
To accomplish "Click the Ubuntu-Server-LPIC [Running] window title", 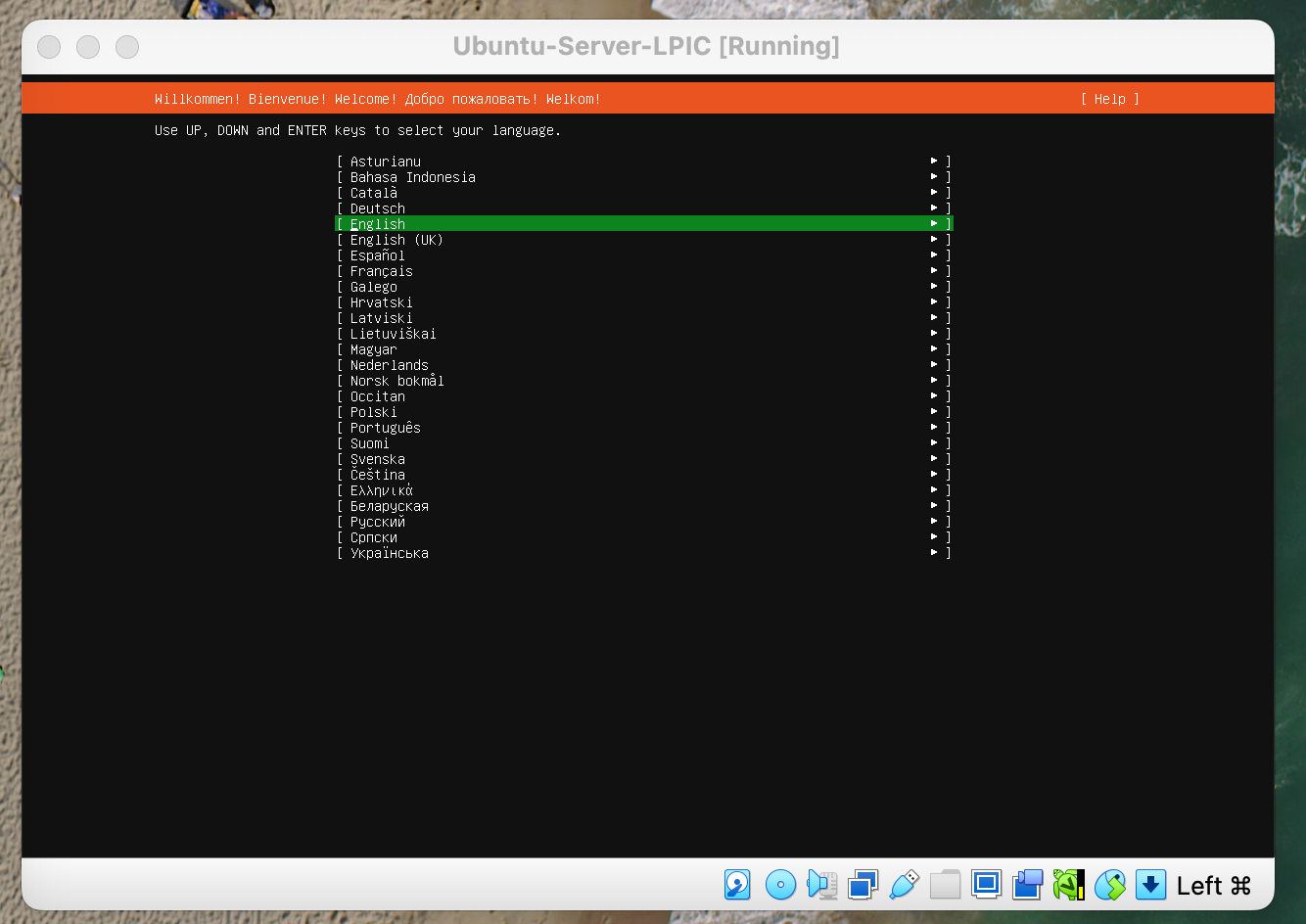I will coord(646,46).
